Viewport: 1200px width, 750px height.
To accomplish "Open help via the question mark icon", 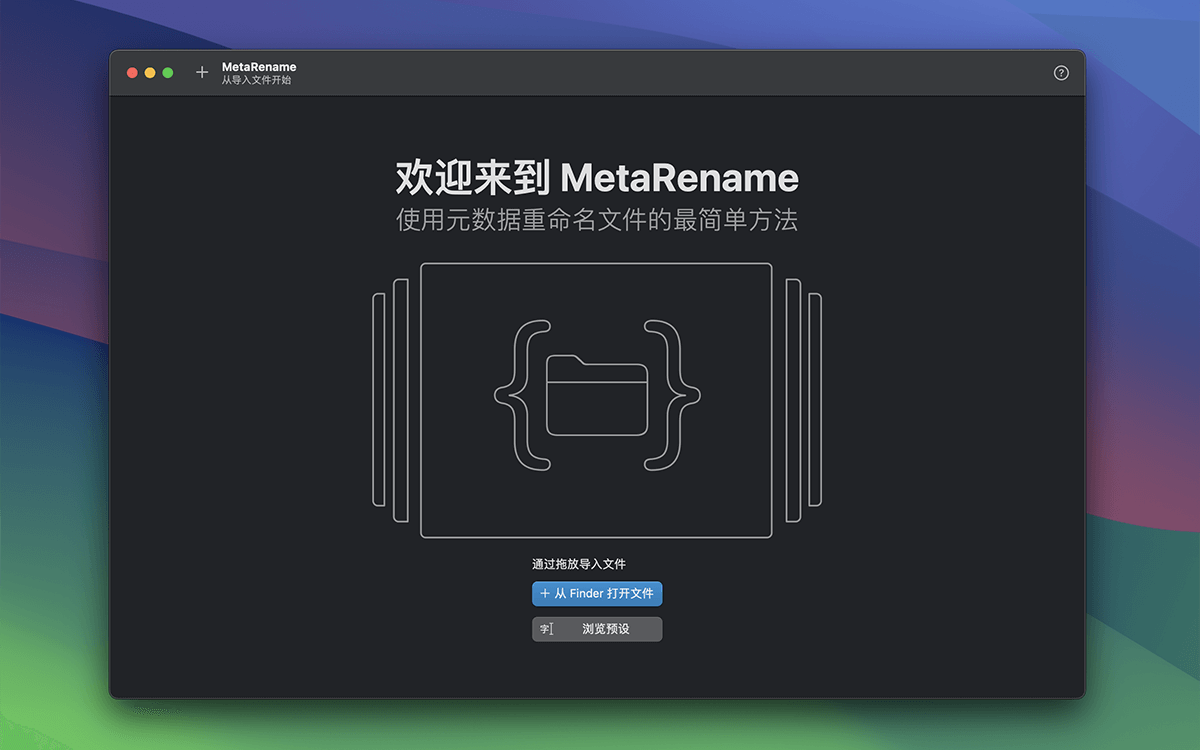I will click(1061, 73).
